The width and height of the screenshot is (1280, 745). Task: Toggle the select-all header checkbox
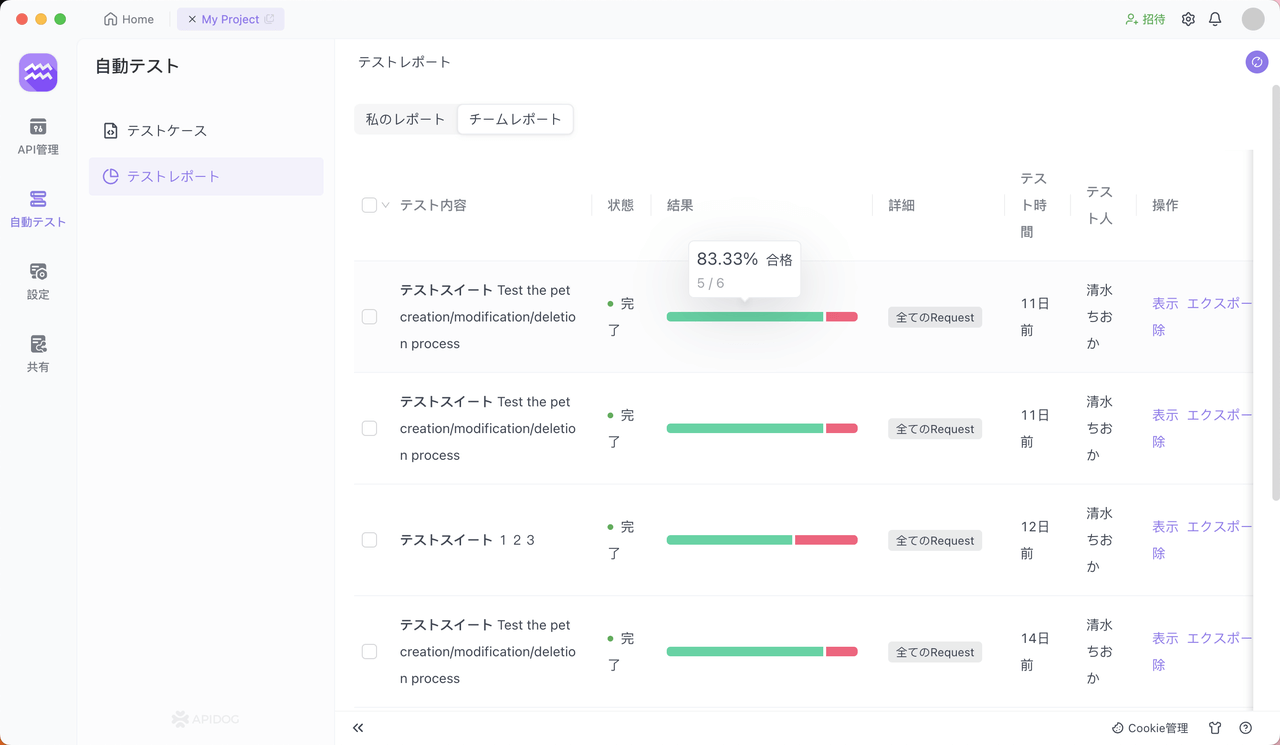369,205
